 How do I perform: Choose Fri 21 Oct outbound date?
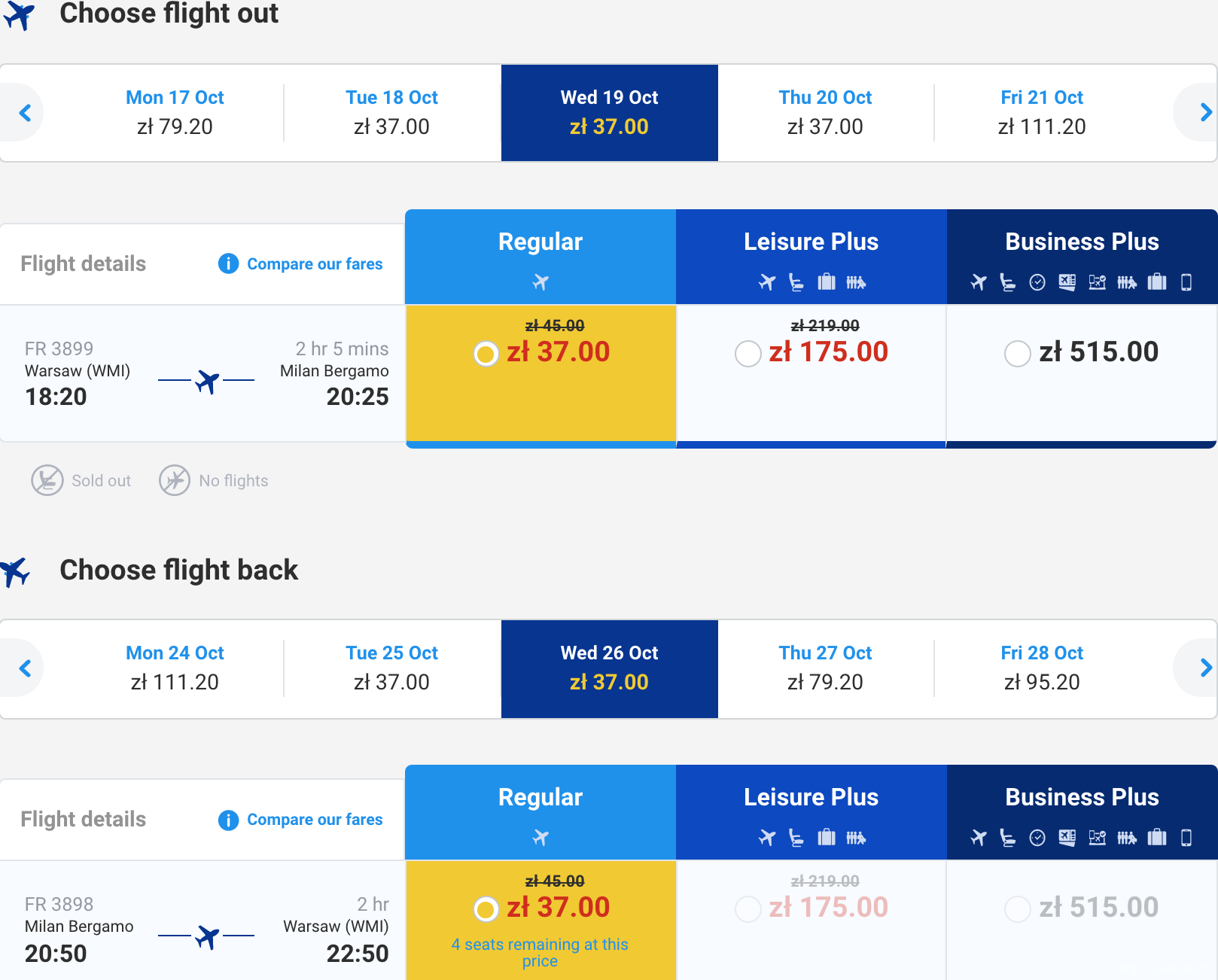point(1042,112)
